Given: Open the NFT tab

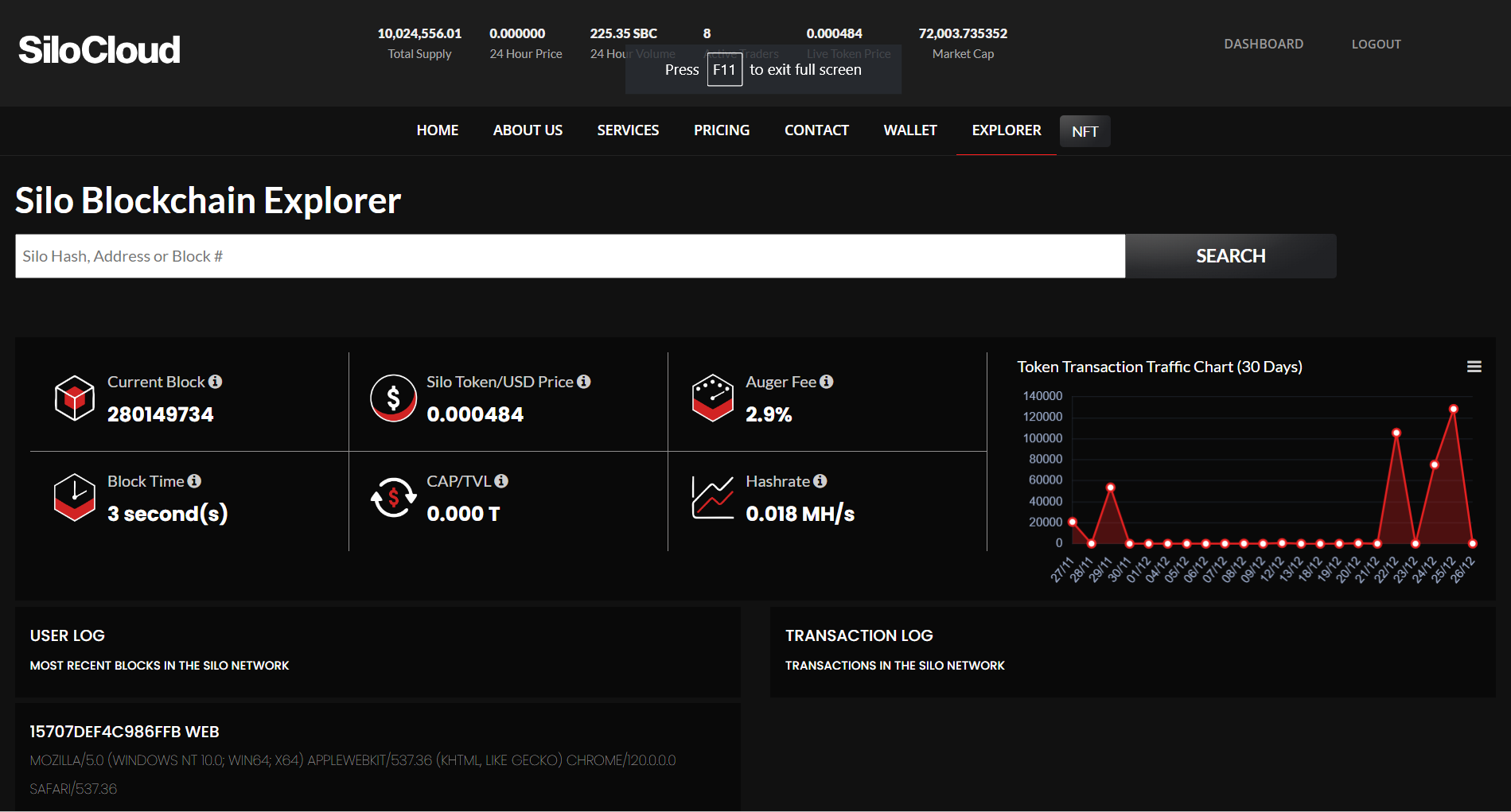Looking at the screenshot, I should point(1085,131).
